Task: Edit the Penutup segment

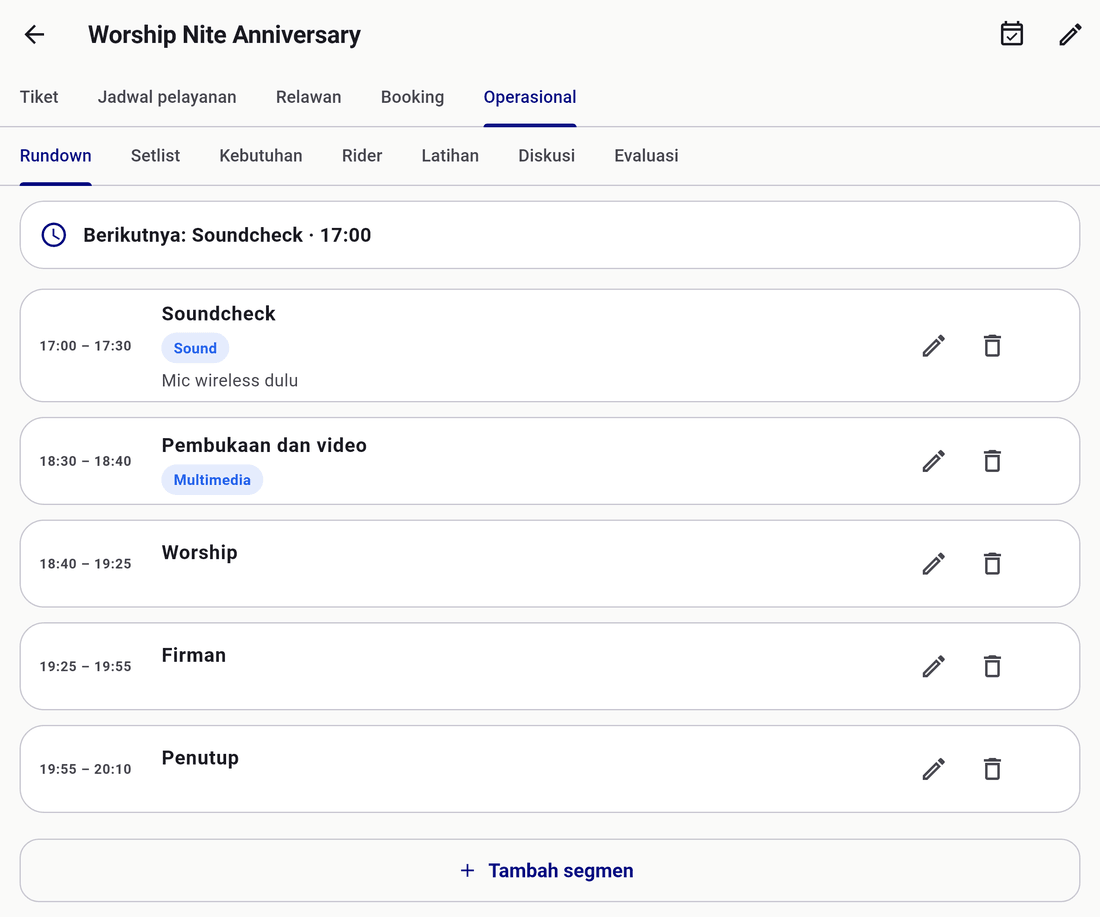Action: (934, 770)
